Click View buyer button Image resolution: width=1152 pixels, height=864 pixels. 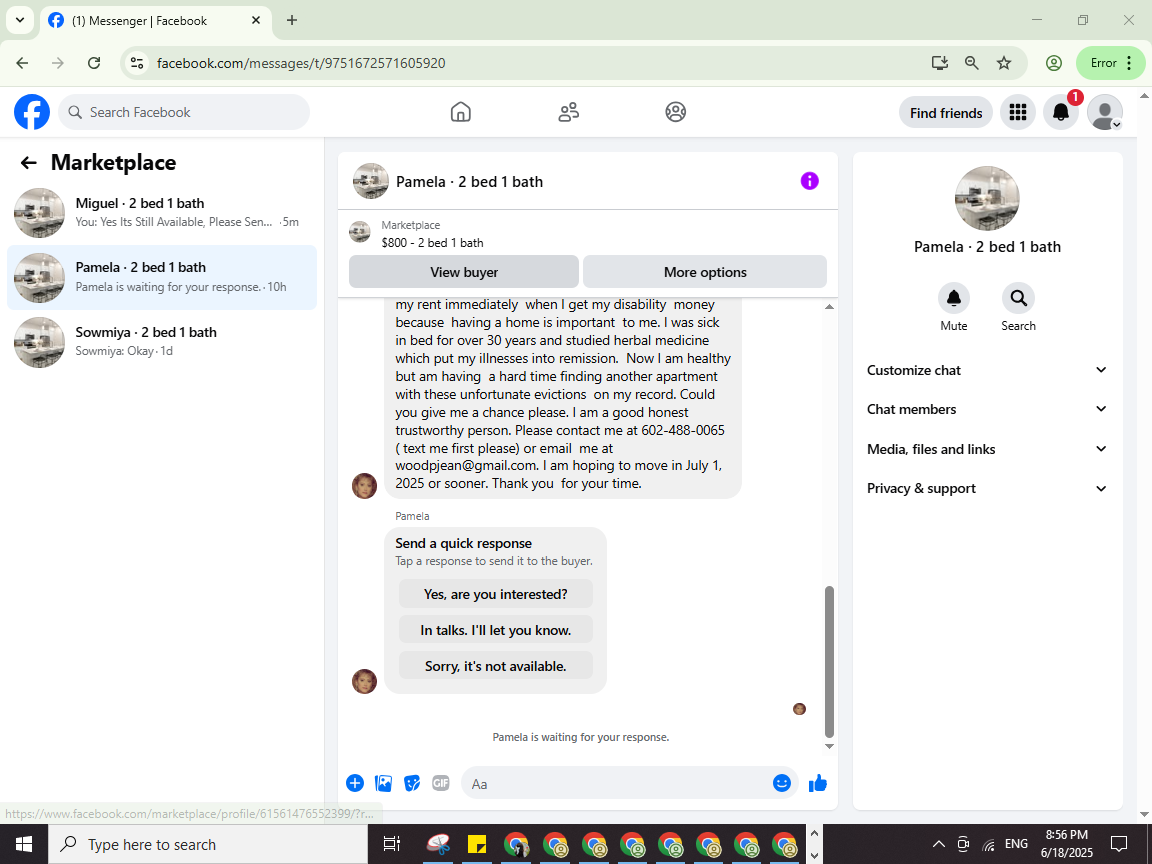point(464,272)
